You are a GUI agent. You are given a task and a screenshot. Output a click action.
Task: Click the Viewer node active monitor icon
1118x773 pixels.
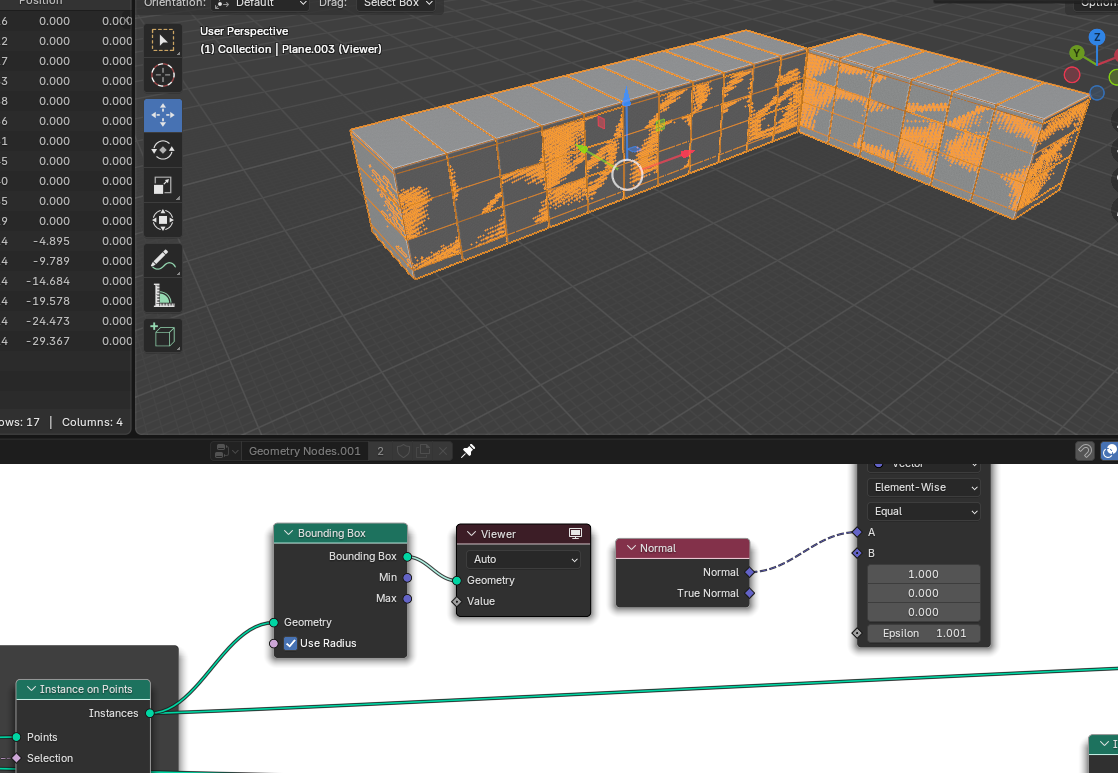point(575,533)
